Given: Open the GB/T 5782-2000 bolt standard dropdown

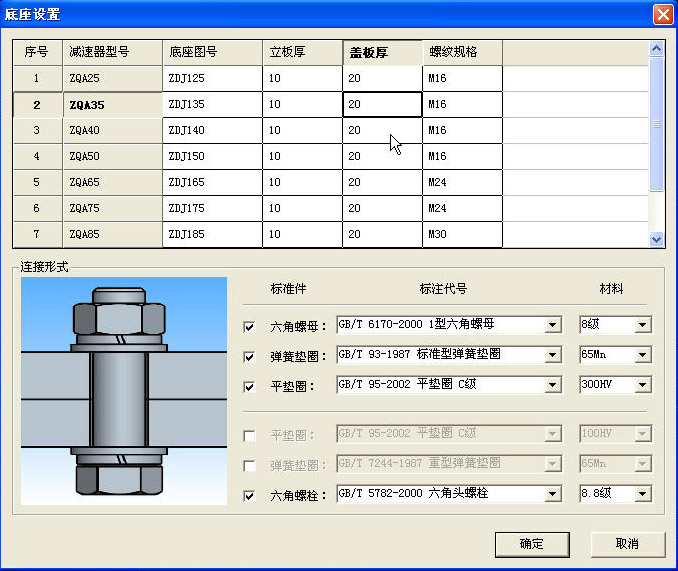Looking at the screenshot, I should tap(552, 494).
